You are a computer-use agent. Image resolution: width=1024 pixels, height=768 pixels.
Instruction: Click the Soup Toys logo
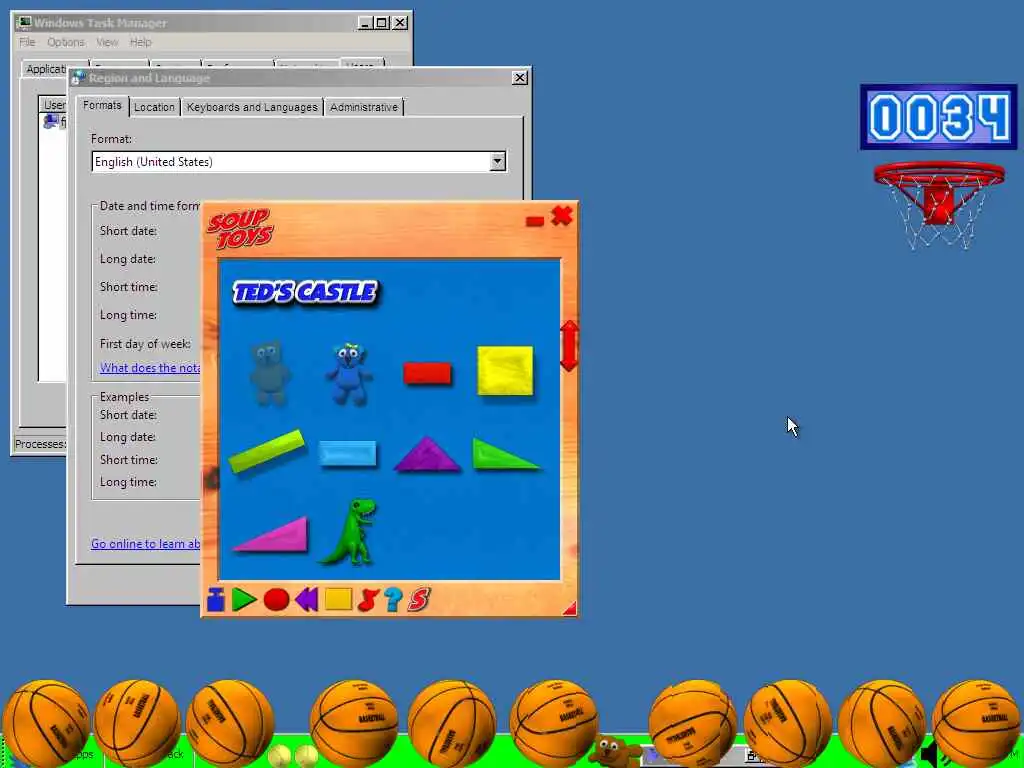[x=240, y=229]
